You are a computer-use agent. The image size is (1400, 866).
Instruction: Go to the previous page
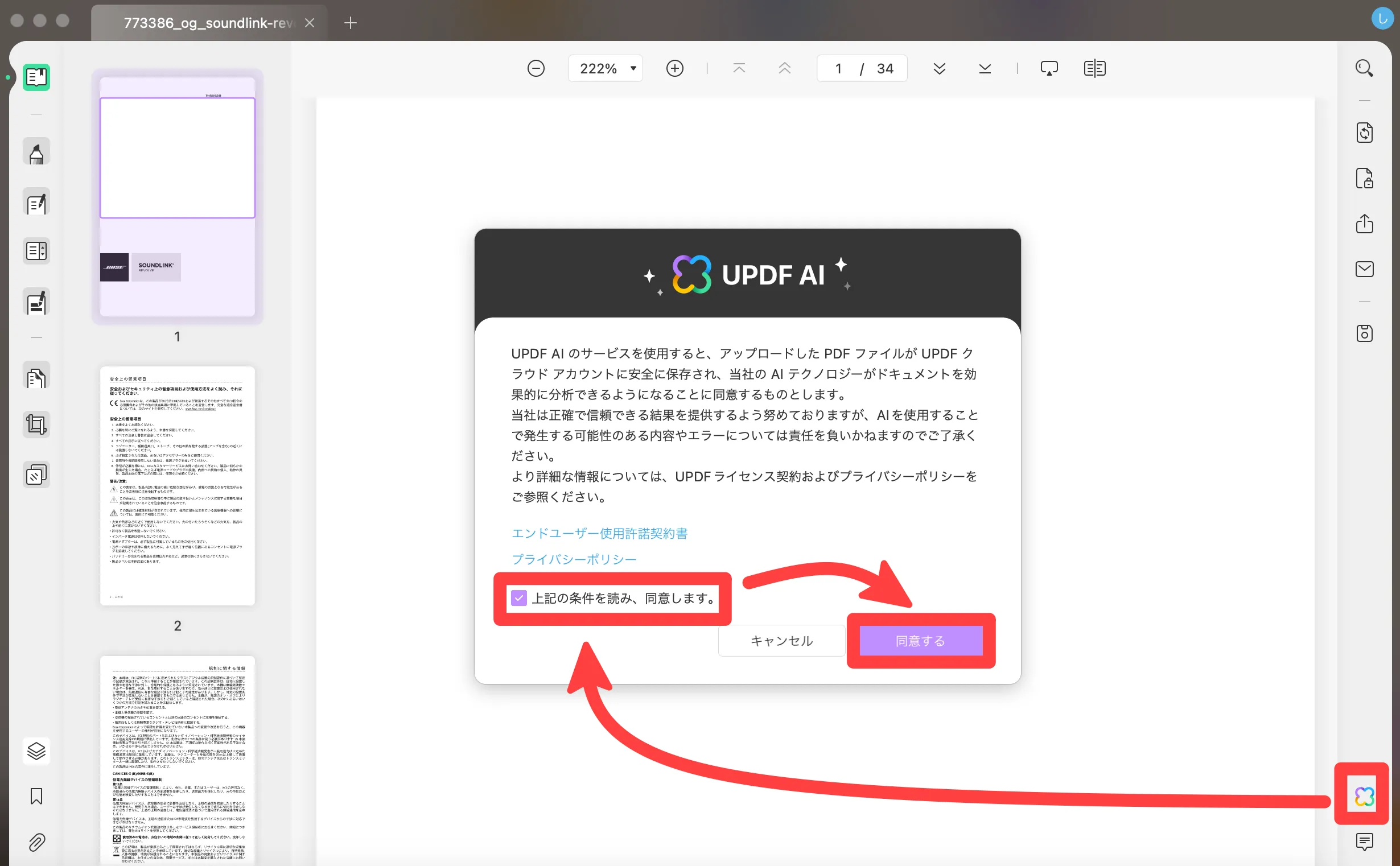coord(785,69)
